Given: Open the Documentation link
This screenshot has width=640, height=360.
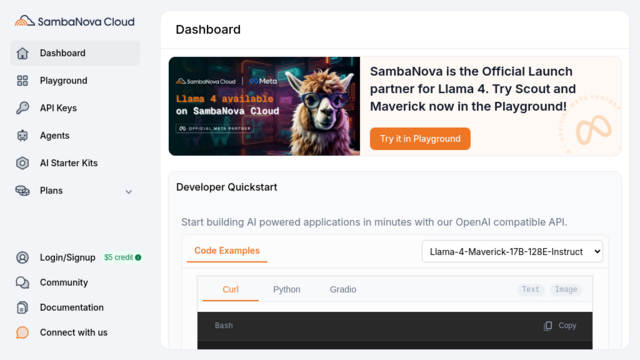Looking at the screenshot, I should pyautogui.click(x=72, y=307).
